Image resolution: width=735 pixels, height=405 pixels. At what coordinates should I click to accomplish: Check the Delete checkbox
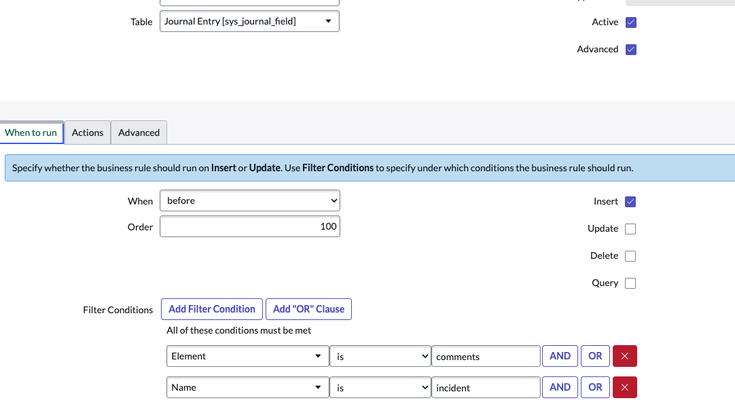click(x=630, y=256)
